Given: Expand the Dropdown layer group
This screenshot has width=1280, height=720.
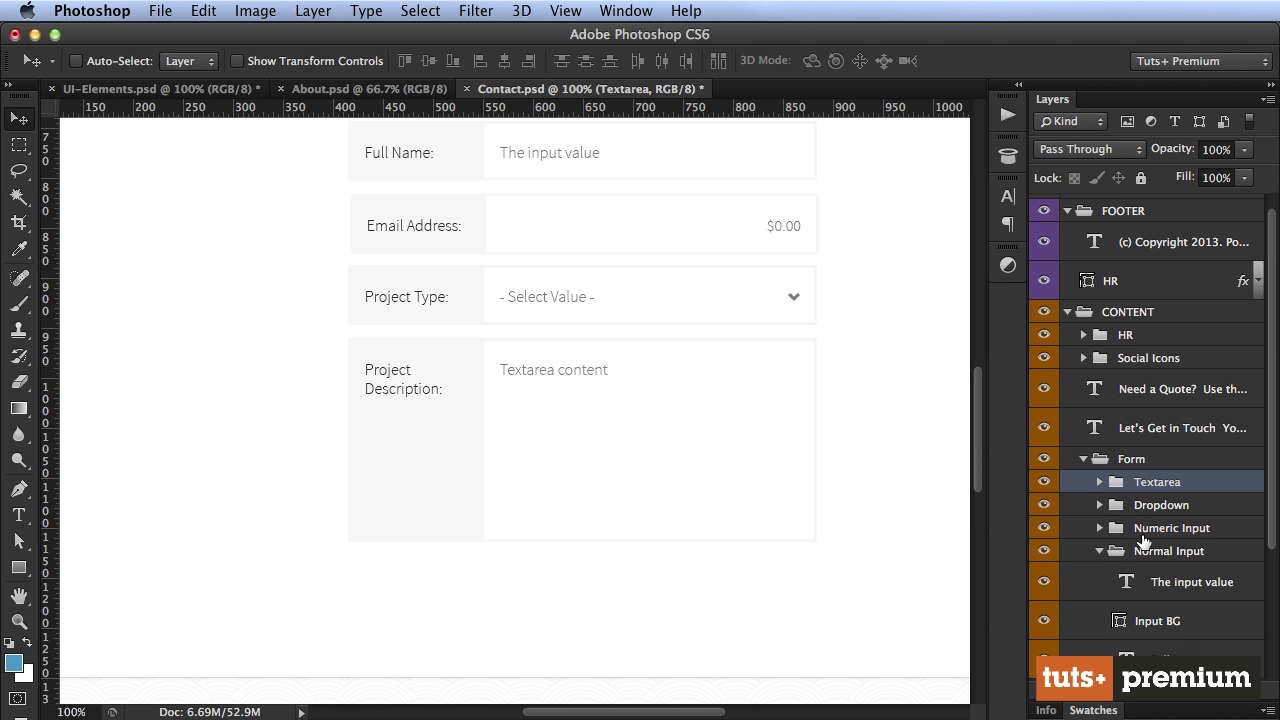Looking at the screenshot, I should [1099, 505].
